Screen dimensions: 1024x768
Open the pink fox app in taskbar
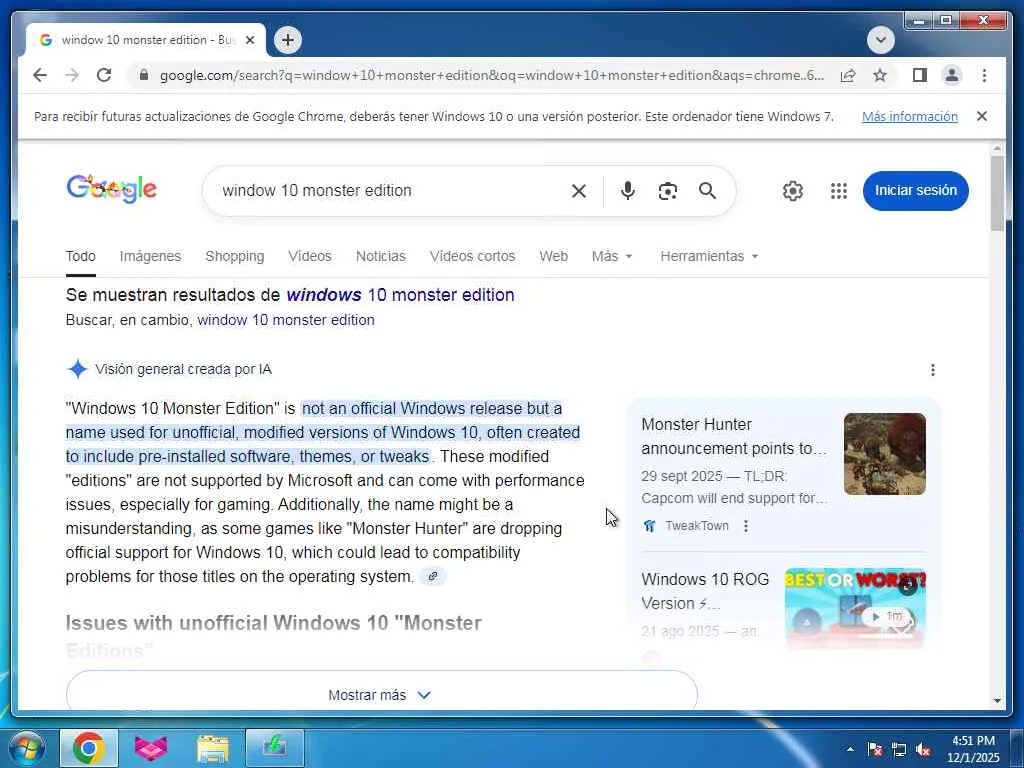coord(150,748)
